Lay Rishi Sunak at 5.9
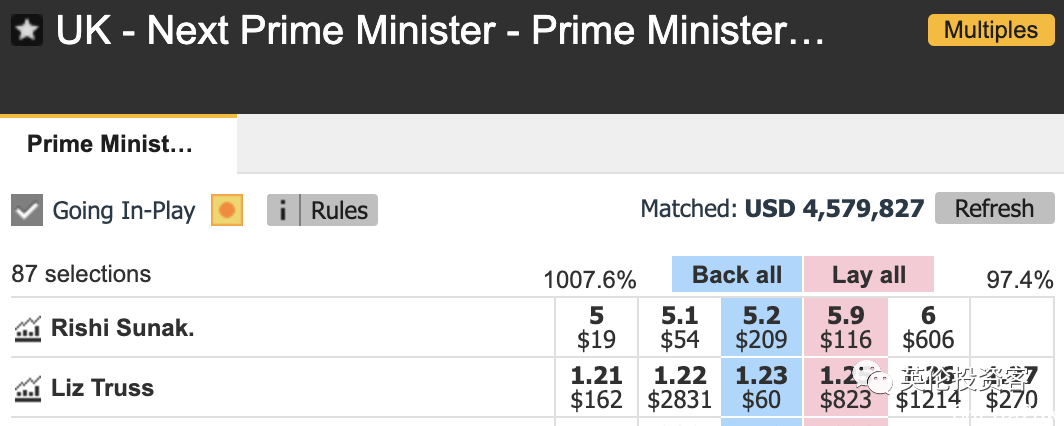This screenshot has height=426, width=1064. 845,327
